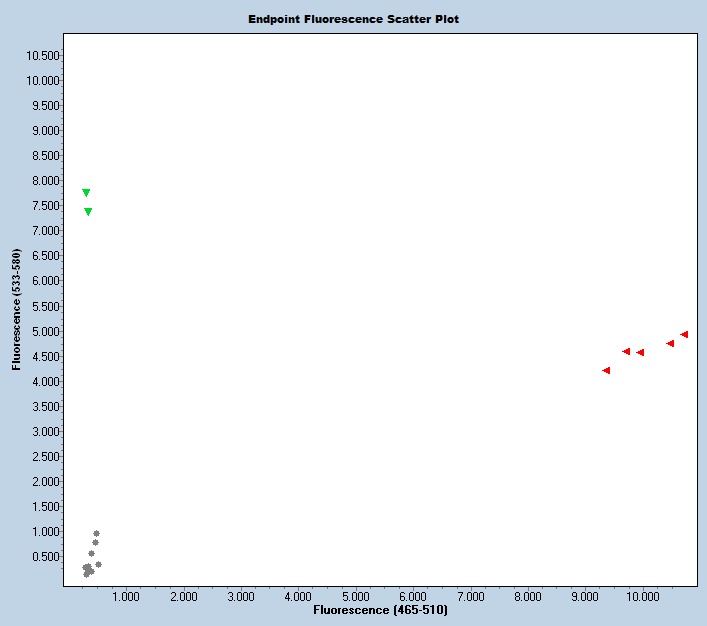
Task: Select the 5.000 tick label on y-axis
Action: coord(46,331)
